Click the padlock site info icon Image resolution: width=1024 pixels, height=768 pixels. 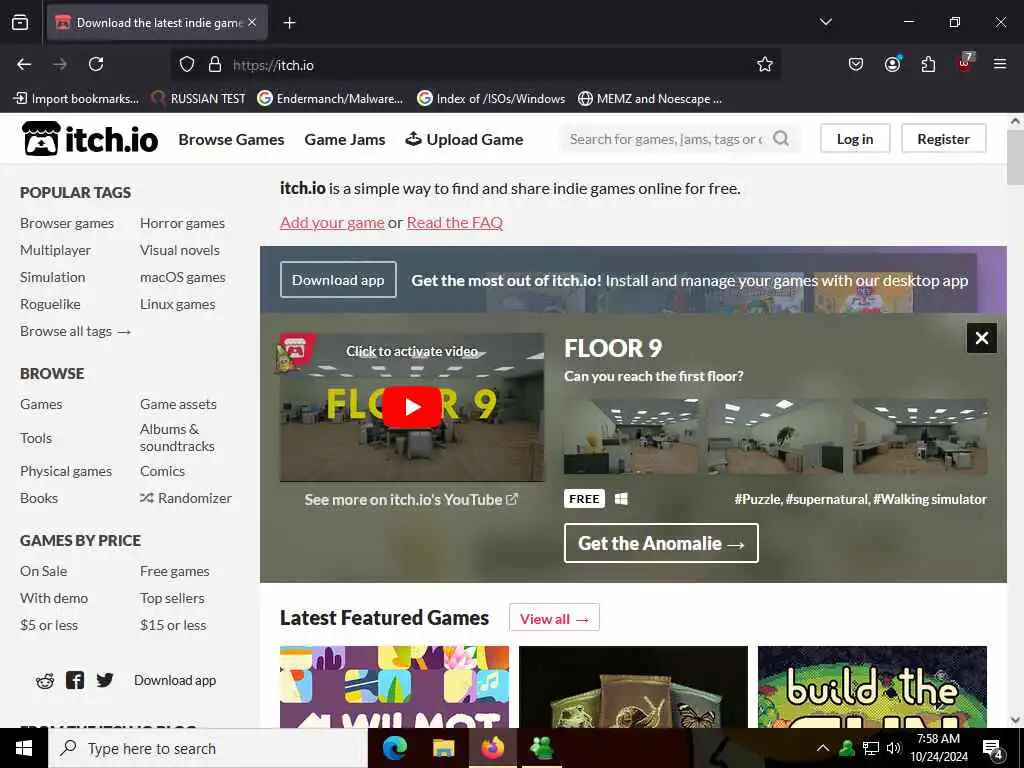tap(215, 64)
